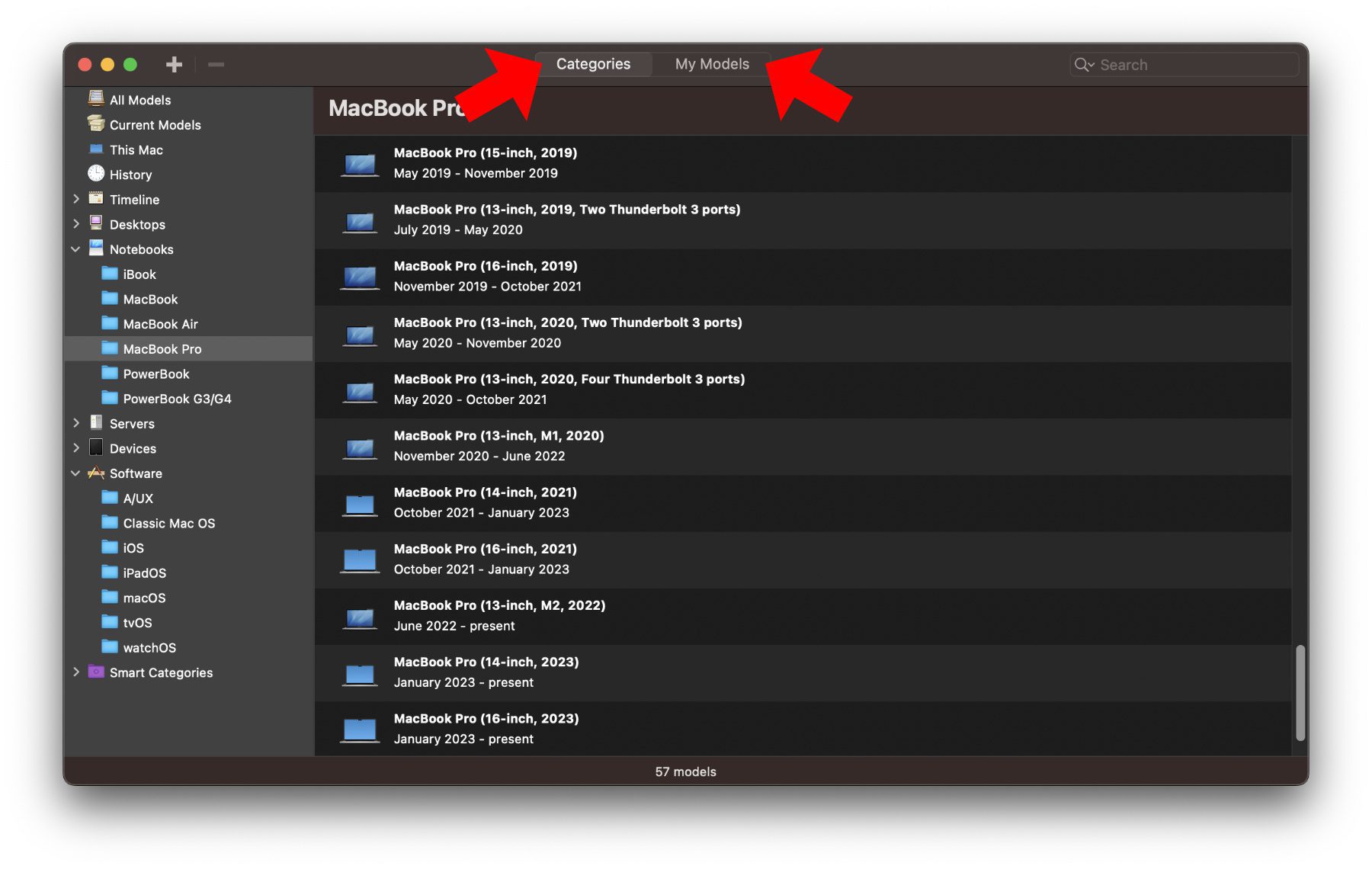Image resolution: width=1372 pixels, height=869 pixels.
Task: Select MacBook Pro (13-inch, 2020, Four Thunderbolt 3 ports)
Action: click(803, 390)
